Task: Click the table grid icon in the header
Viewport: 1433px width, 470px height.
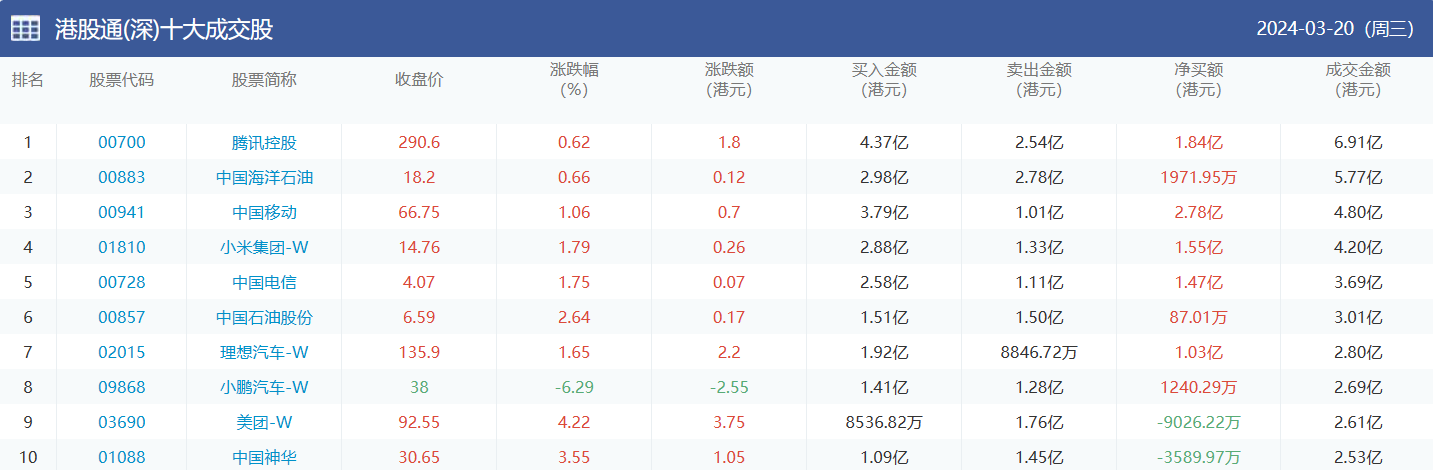Action: pos(26,29)
